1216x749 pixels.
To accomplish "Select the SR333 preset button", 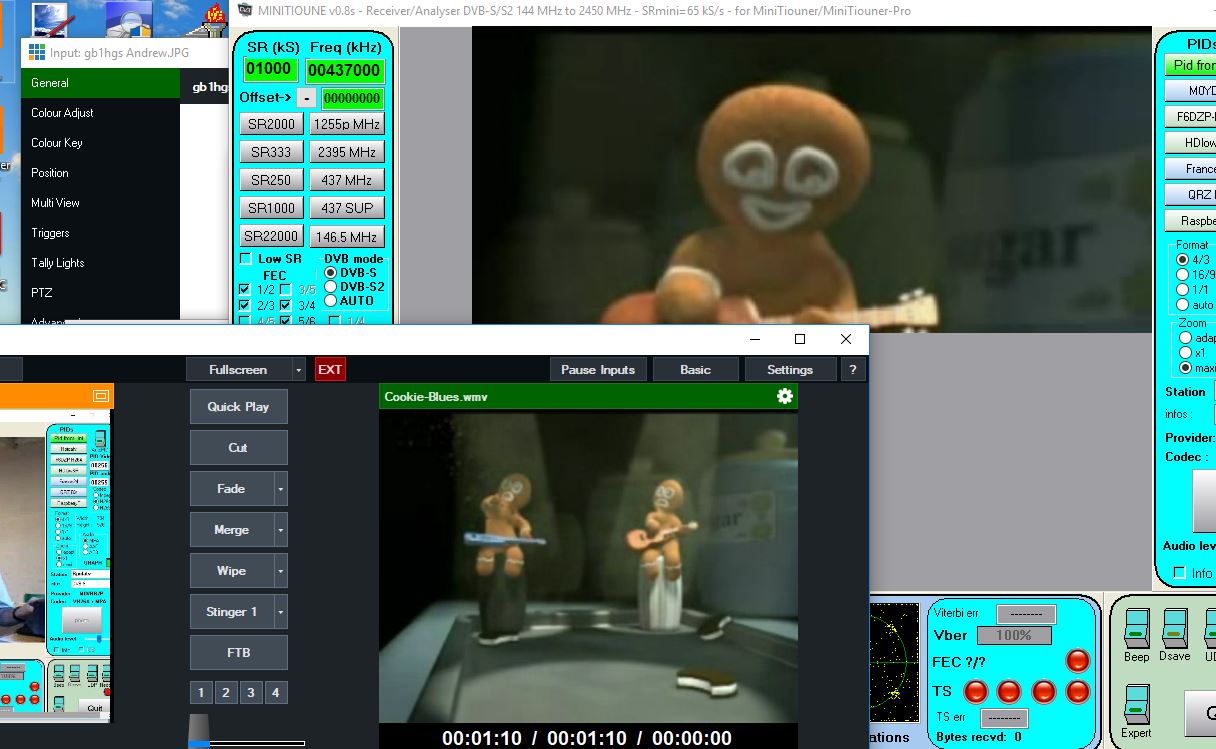I will coord(272,152).
